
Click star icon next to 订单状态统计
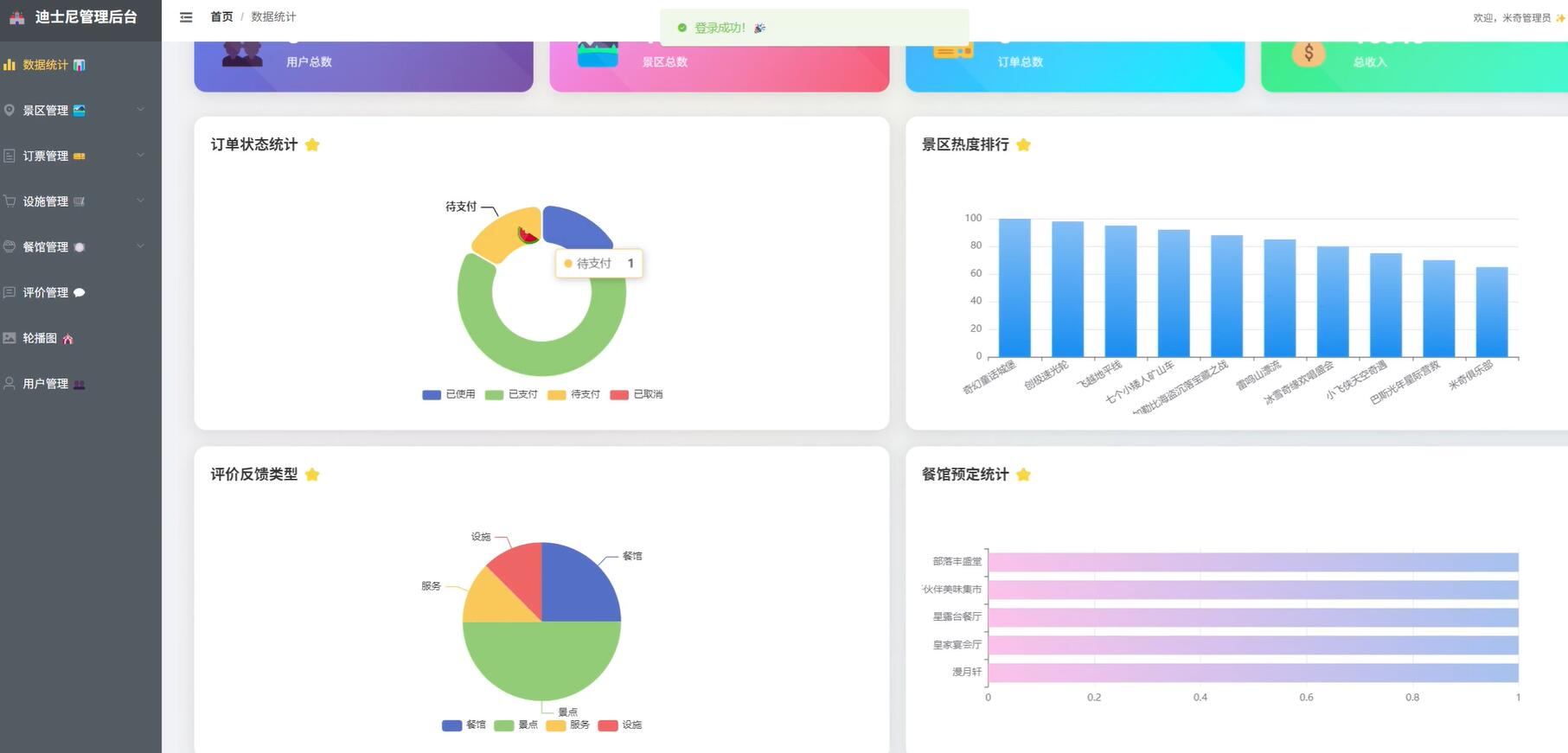click(312, 144)
